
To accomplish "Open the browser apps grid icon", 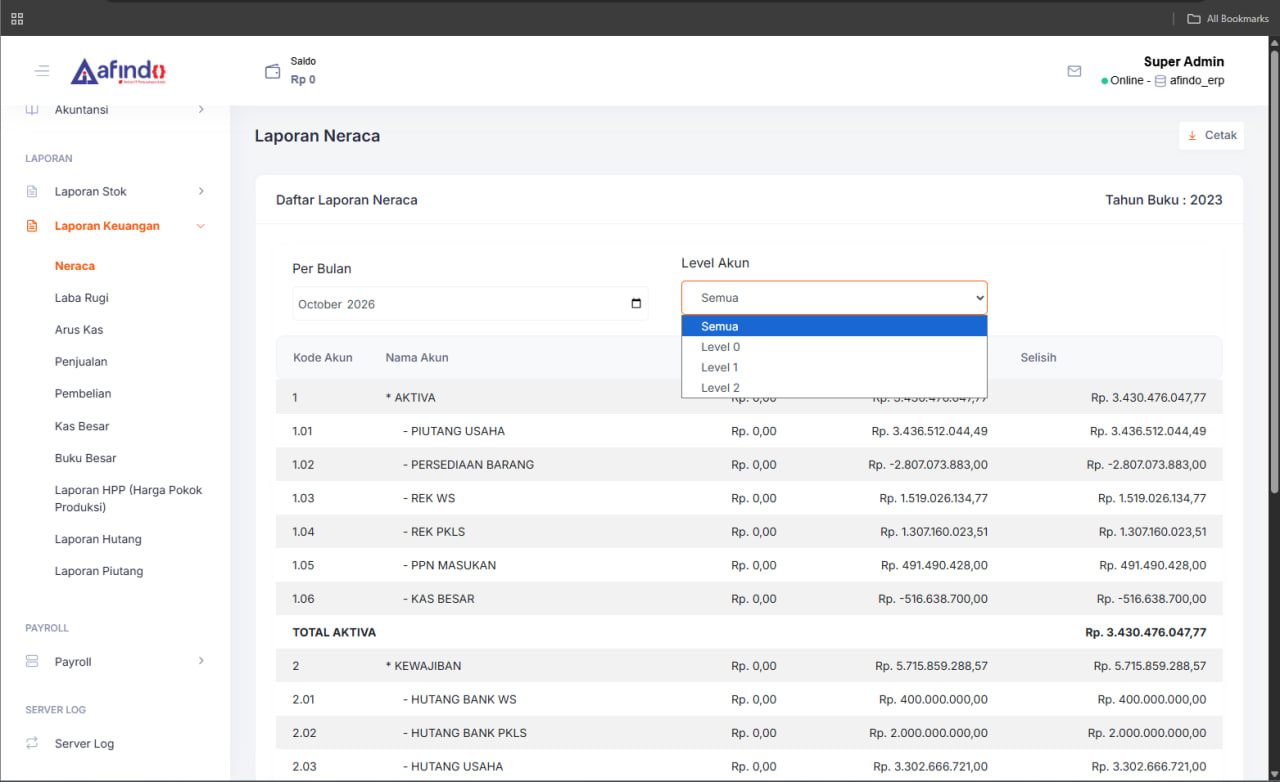I will (17, 18).
